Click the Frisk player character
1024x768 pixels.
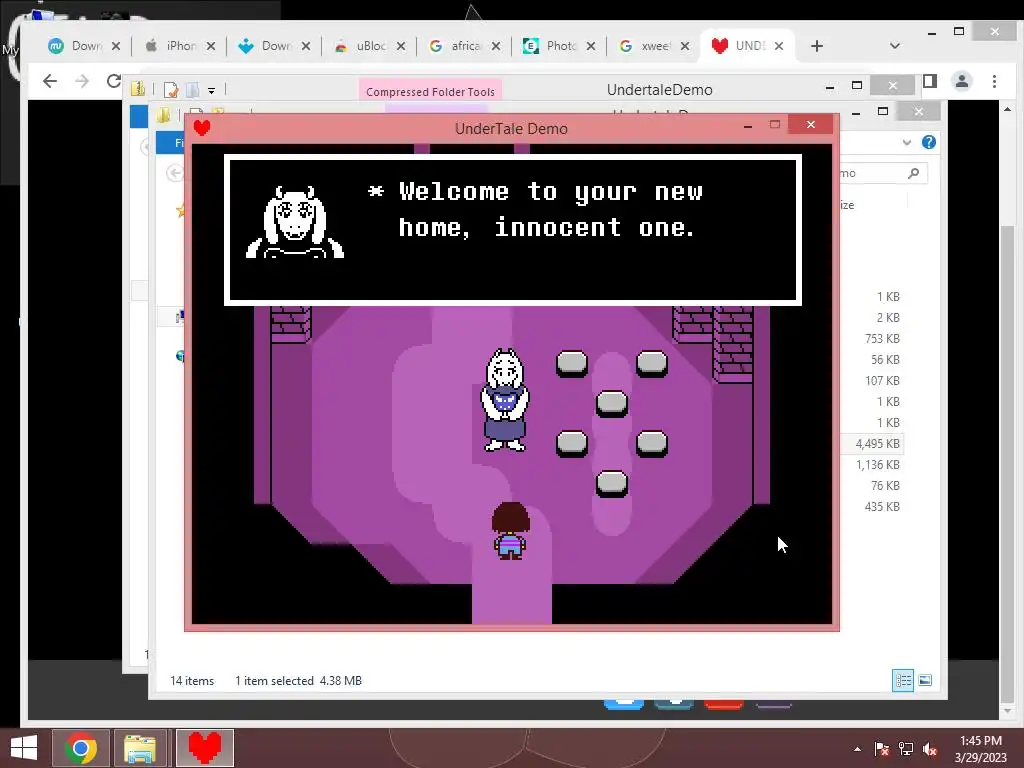510,530
